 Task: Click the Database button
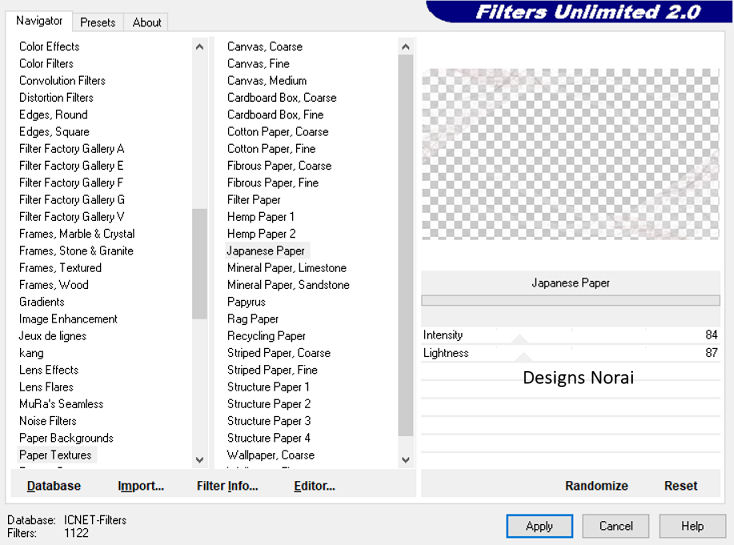(54, 486)
